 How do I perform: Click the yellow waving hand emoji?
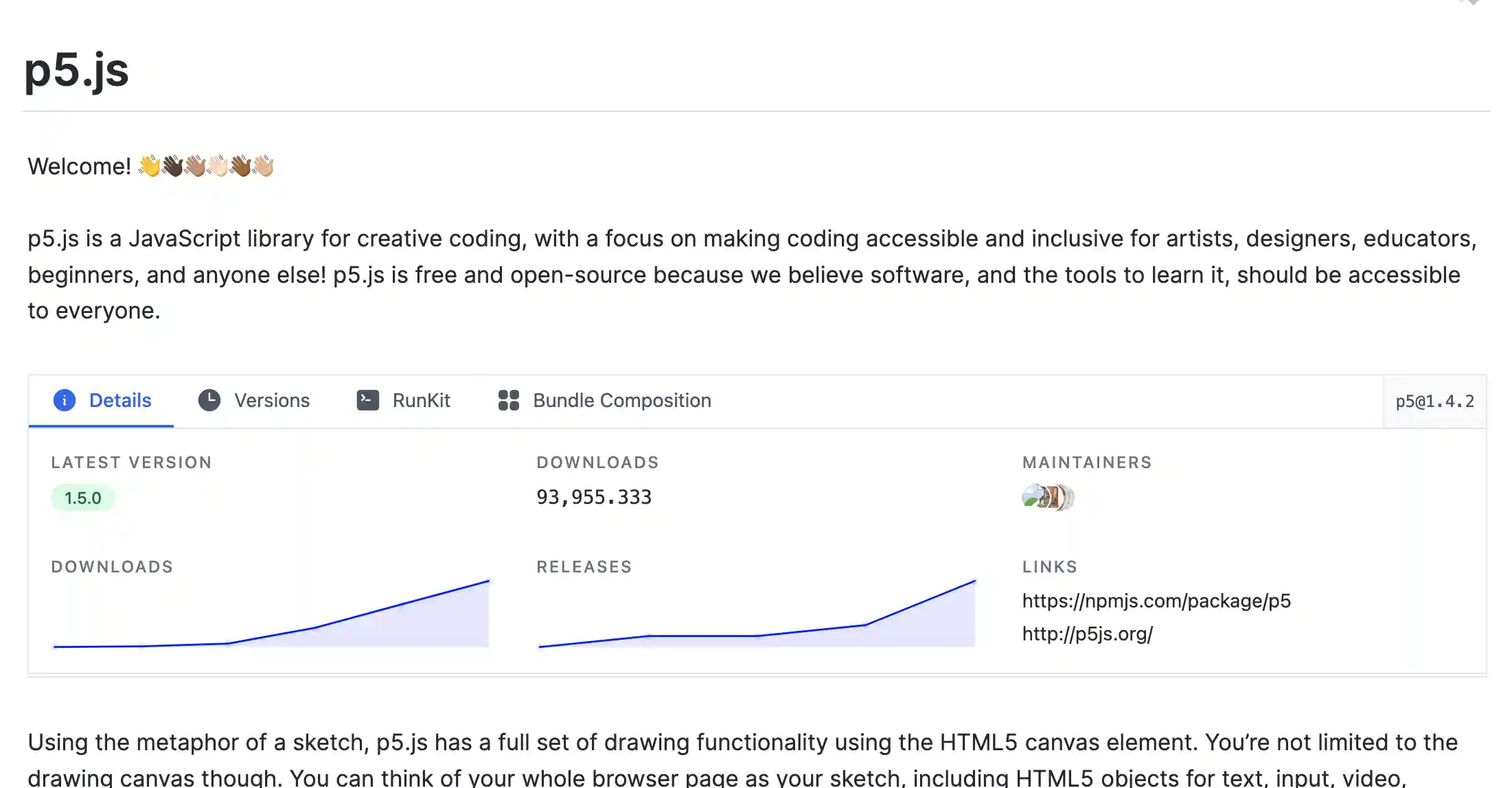tap(149, 166)
